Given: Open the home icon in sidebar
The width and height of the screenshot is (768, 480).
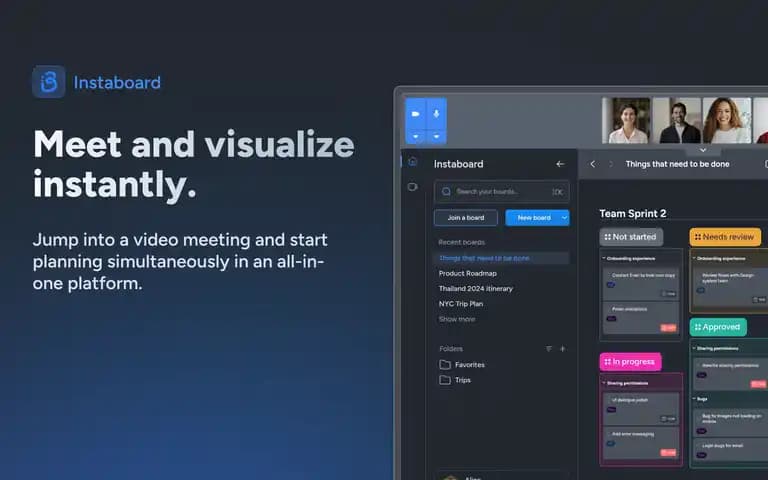Looking at the screenshot, I should (413, 162).
